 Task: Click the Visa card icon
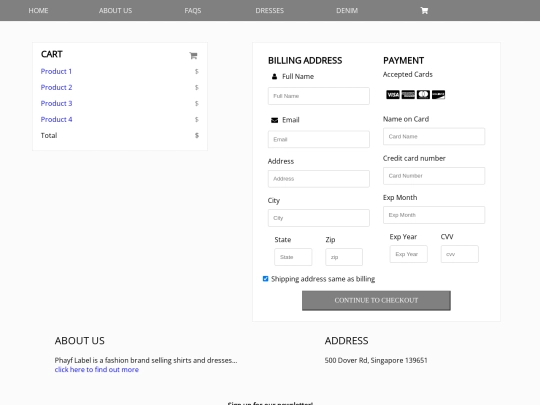(393, 95)
